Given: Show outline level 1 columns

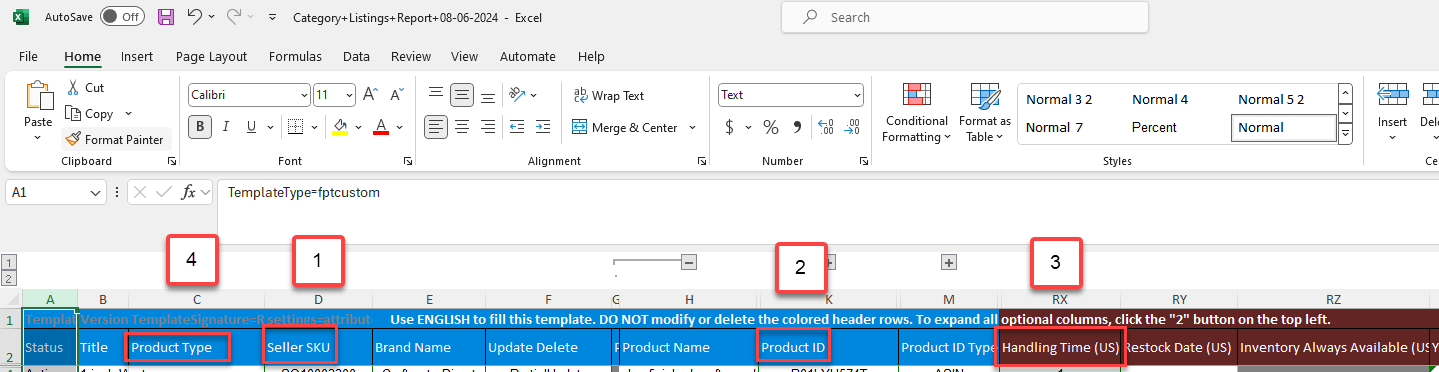Looking at the screenshot, I should coord(9,261).
